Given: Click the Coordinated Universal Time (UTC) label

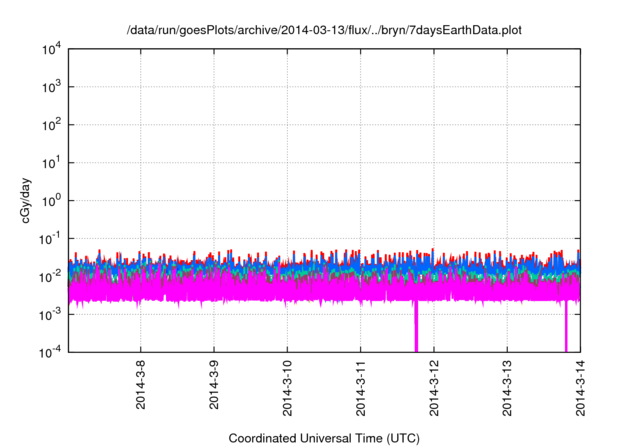Looking at the screenshot, I should click(x=324, y=439).
